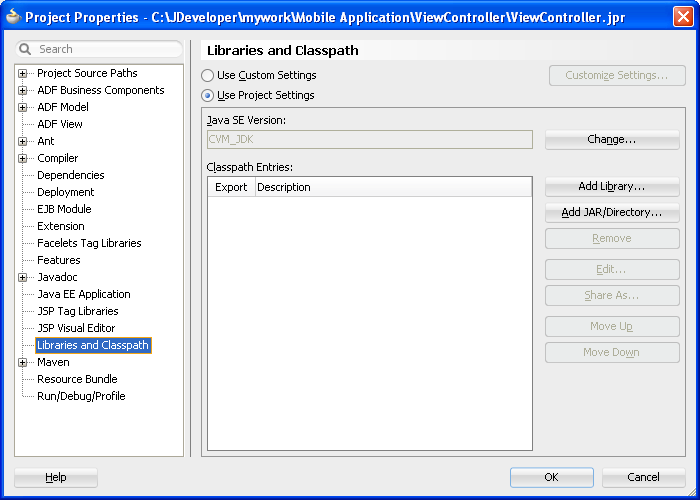
Task: Select the Maven category
Action: (53, 362)
